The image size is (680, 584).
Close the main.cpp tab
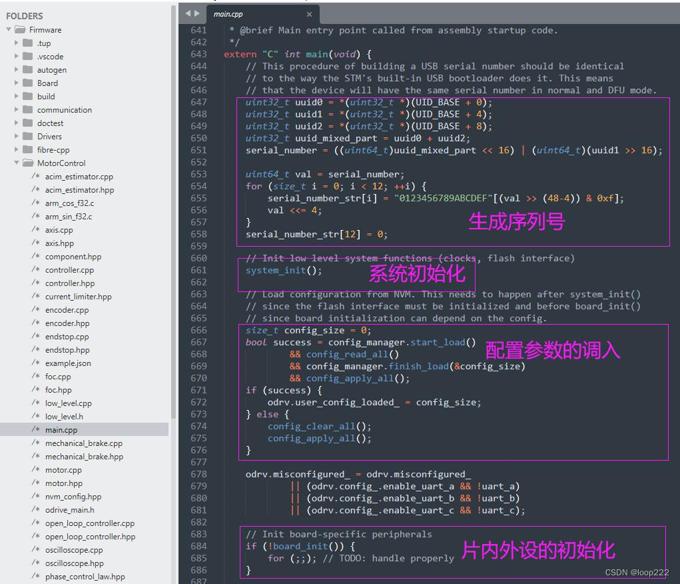click(x=309, y=14)
